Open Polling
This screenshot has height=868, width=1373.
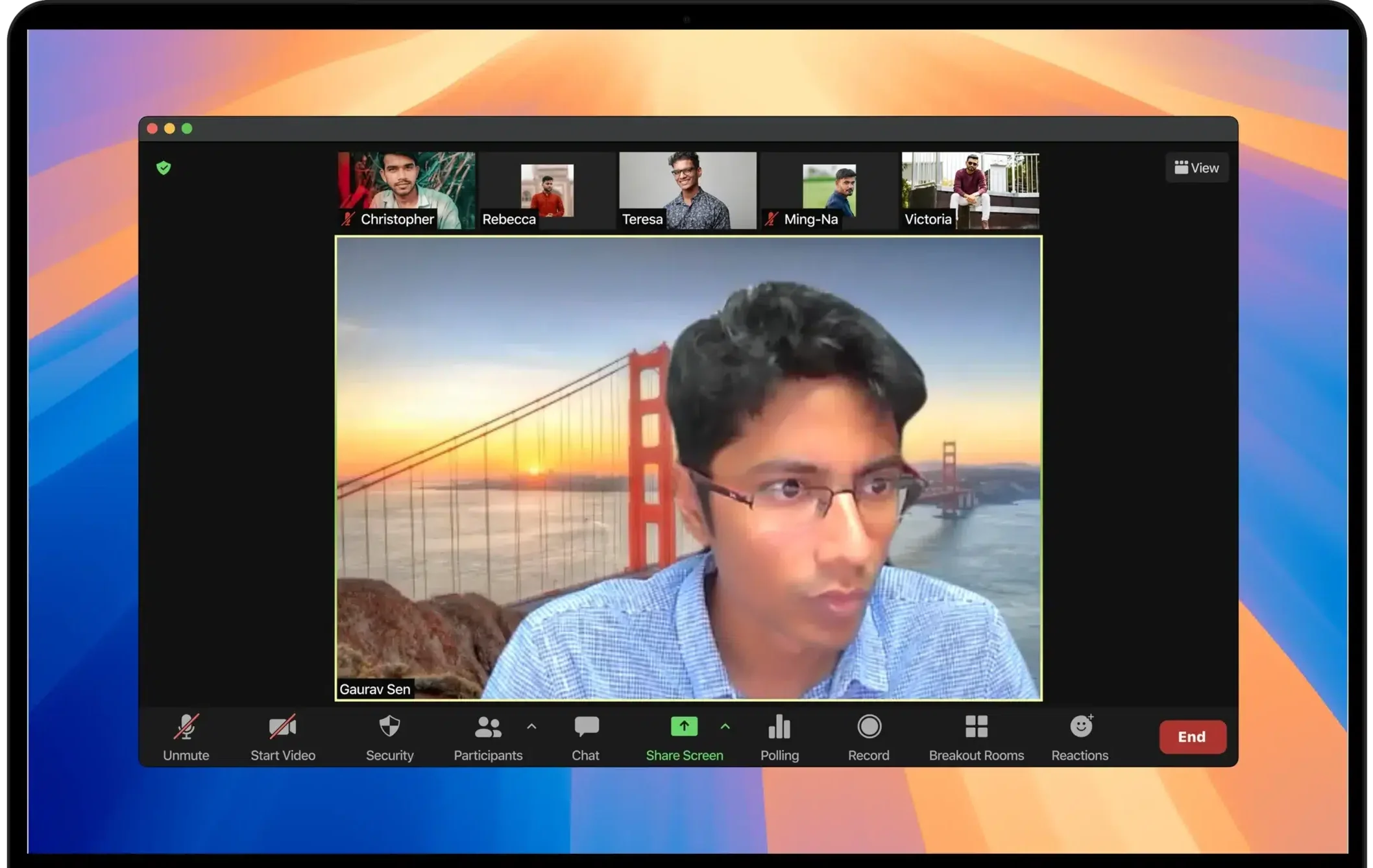click(779, 738)
